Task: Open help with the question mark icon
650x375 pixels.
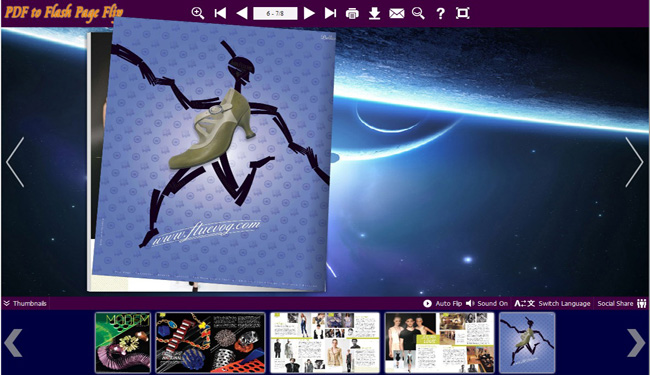Action: click(x=441, y=14)
